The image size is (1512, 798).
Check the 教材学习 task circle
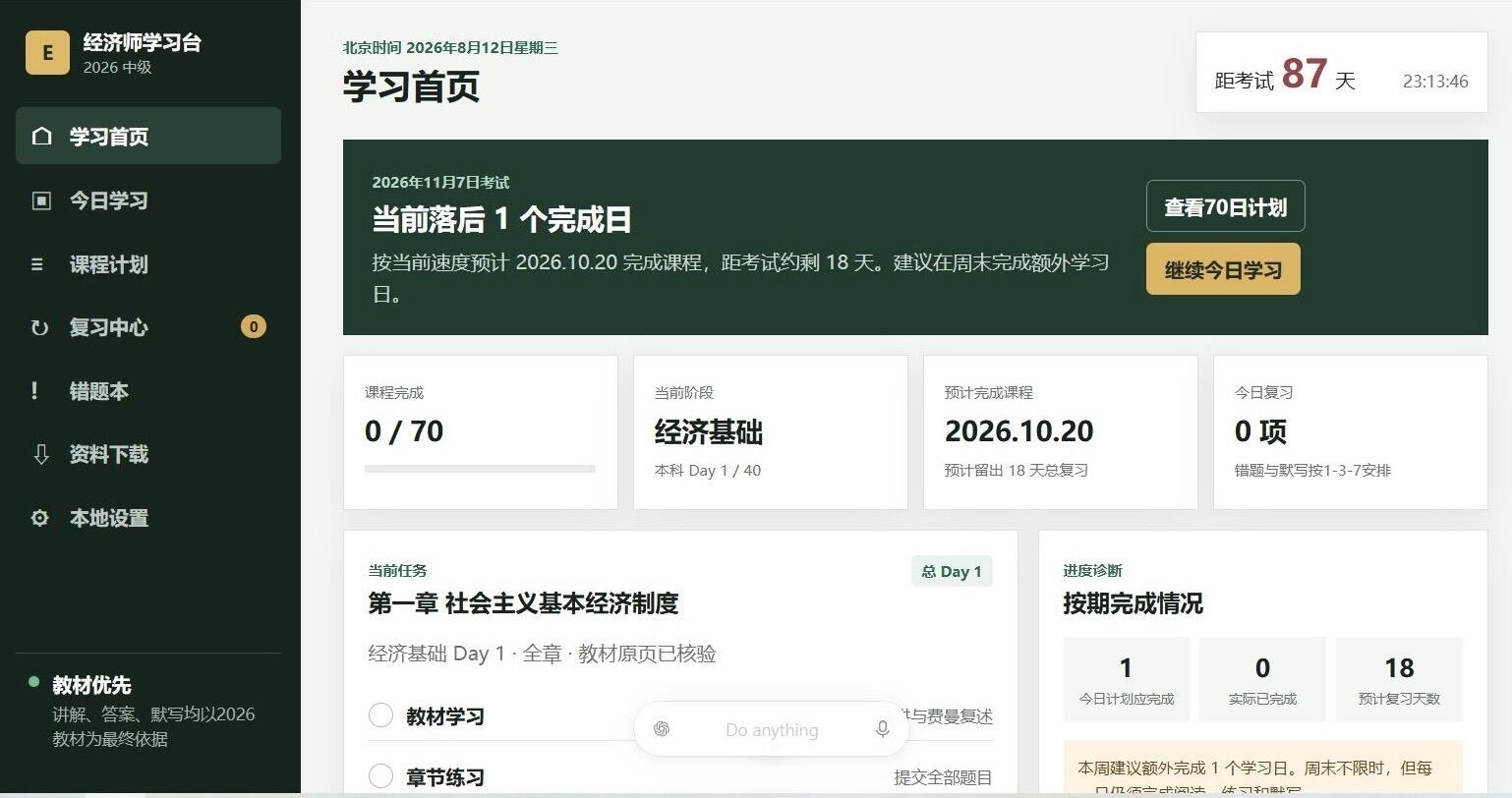[381, 715]
